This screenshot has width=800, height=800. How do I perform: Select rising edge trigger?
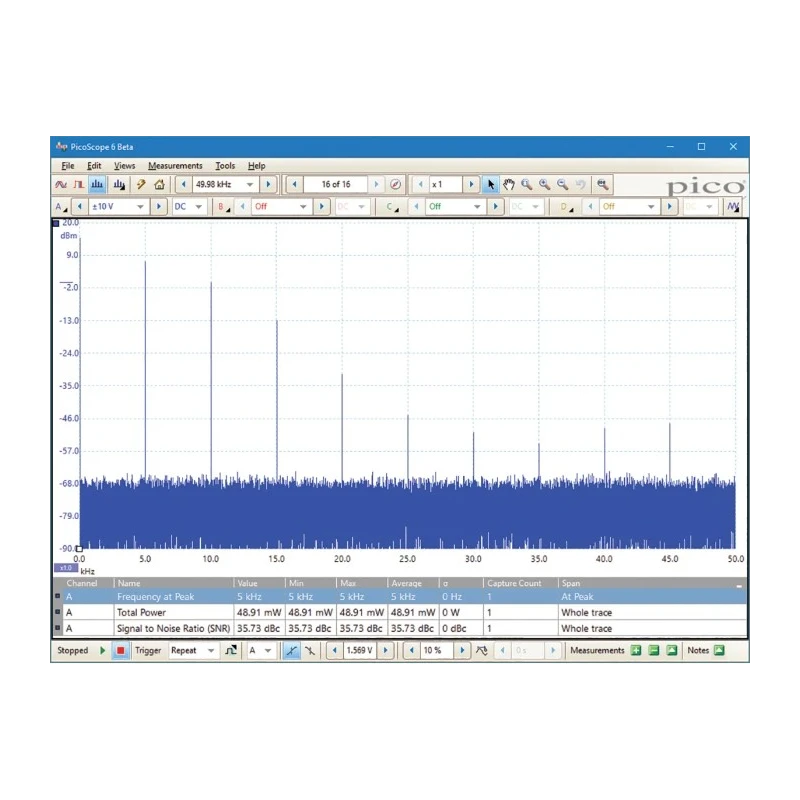click(x=291, y=651)
